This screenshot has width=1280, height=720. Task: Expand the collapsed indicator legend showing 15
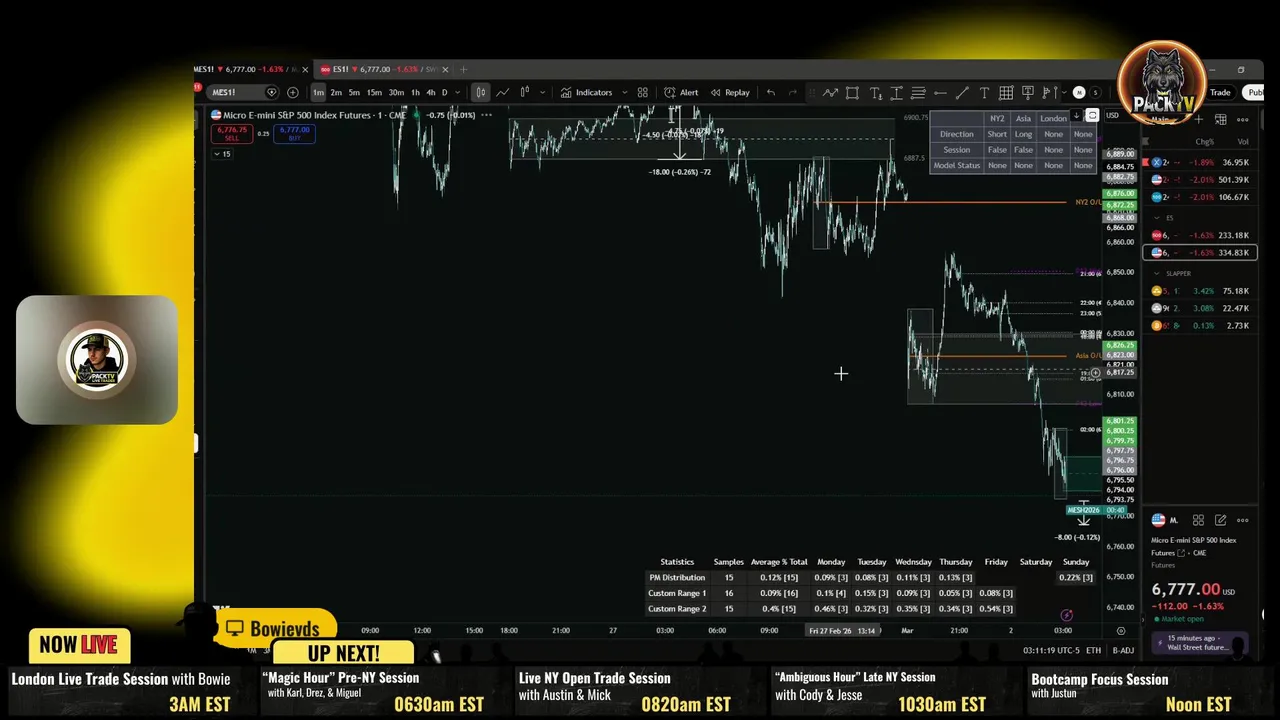click(222, 154)
